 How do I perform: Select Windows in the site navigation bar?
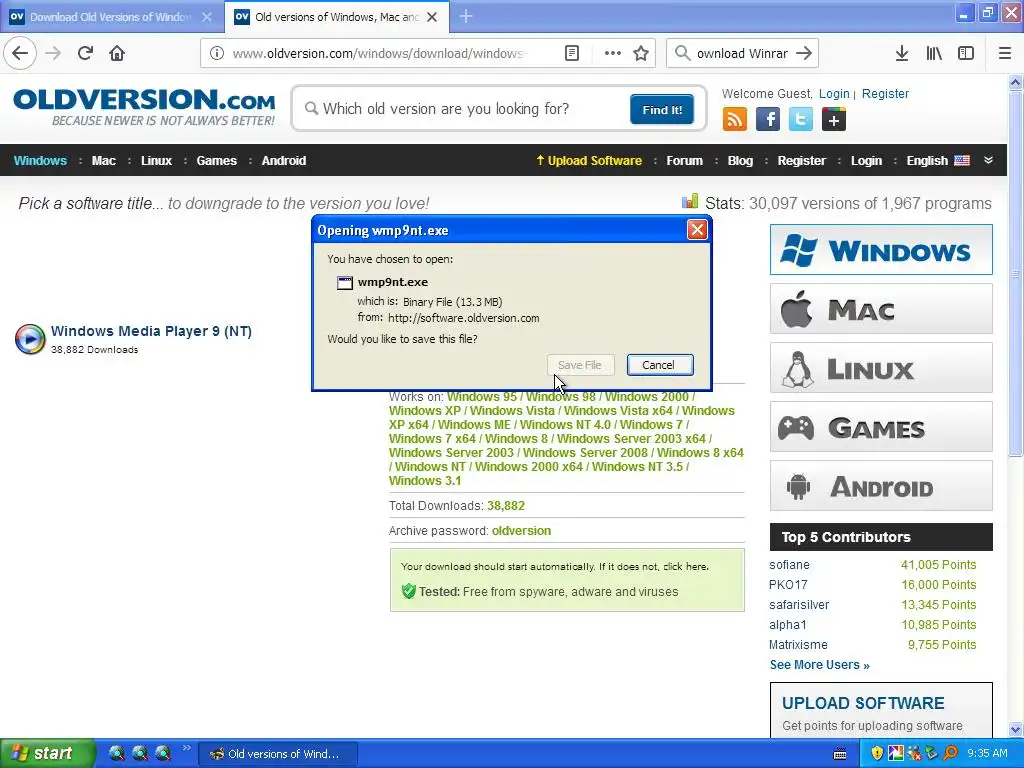(x=40, y=161)
